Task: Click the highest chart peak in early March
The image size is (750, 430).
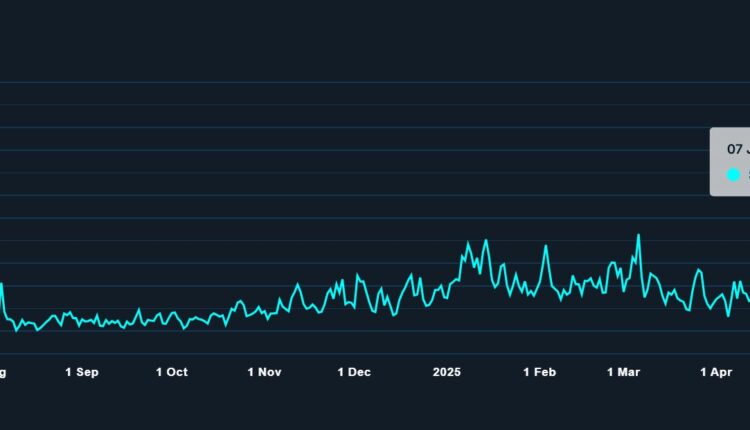Action: click(x=638, y=236)
